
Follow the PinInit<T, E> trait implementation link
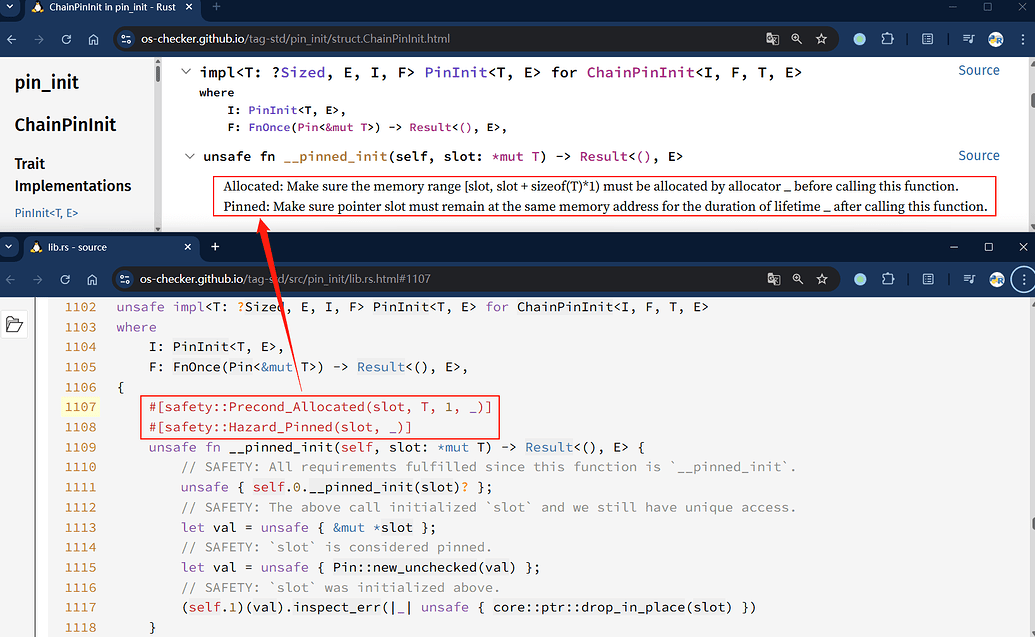pos(46,212)
